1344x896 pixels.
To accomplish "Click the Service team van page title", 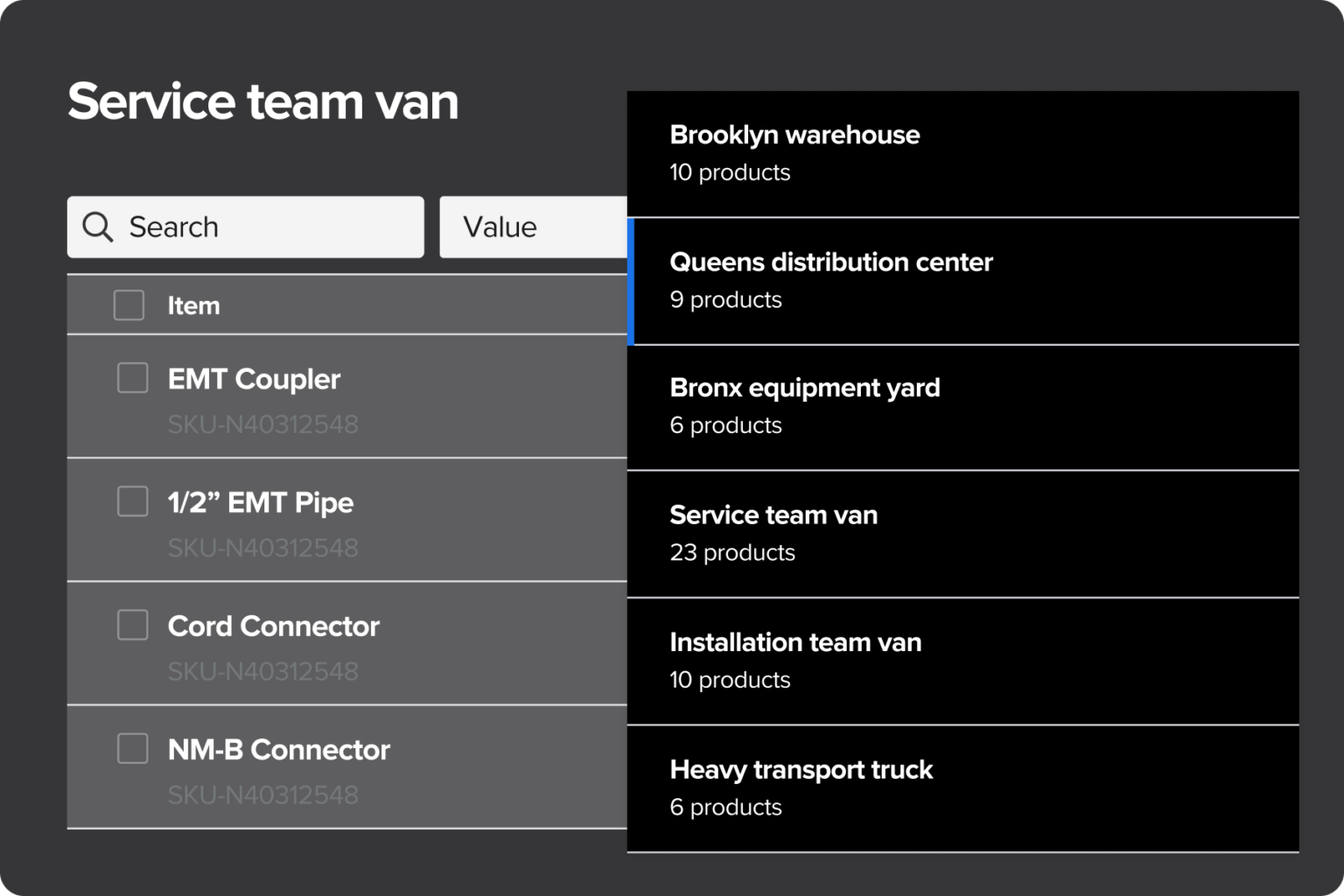I will (x=263, y=101).
